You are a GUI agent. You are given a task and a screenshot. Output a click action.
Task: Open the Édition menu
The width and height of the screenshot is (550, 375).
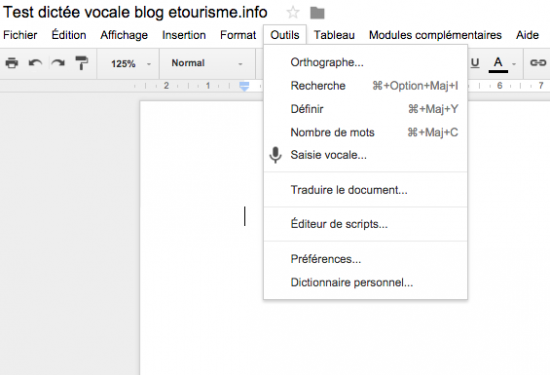click(x=69, y=35)
